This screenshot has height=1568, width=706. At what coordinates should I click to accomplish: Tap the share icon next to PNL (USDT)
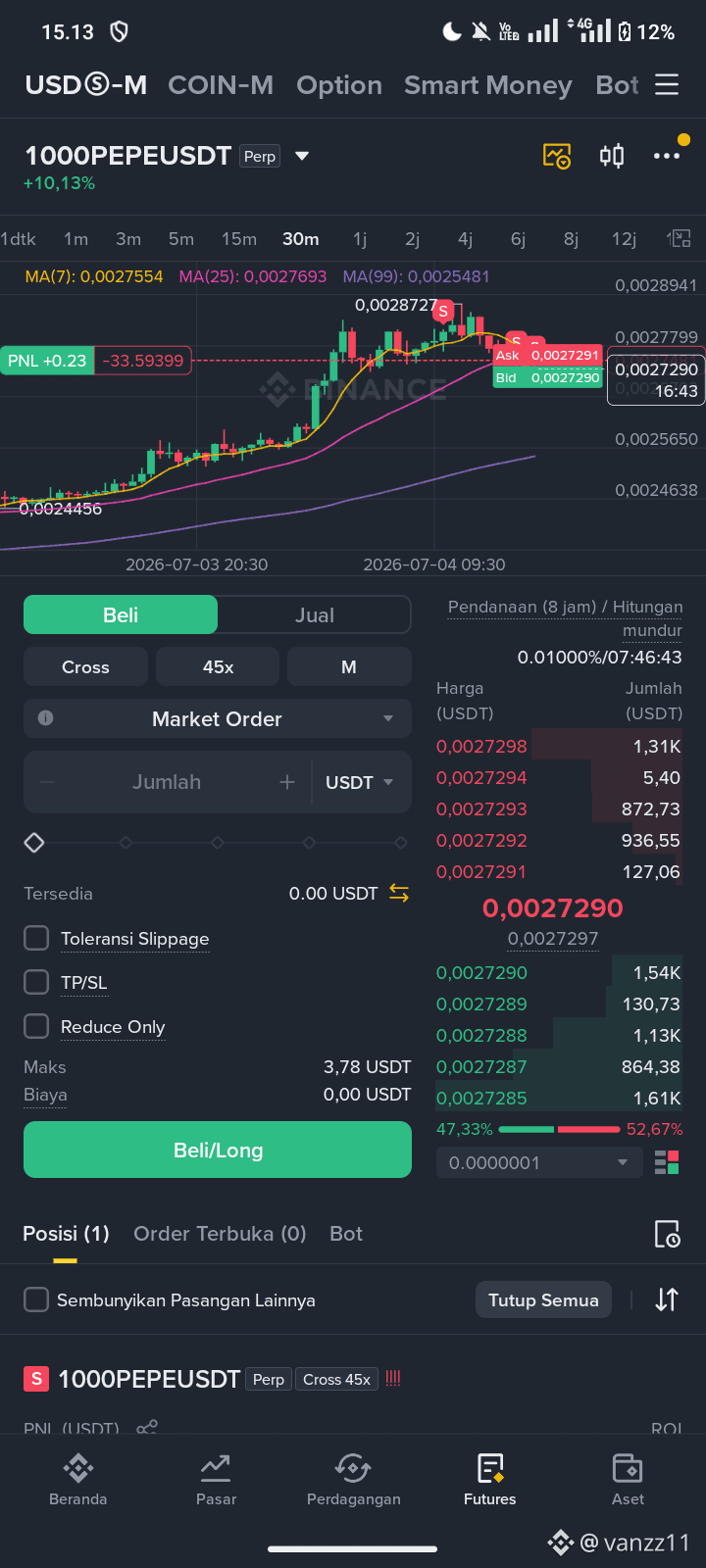pyautogui.click(x=147, y=1428)
